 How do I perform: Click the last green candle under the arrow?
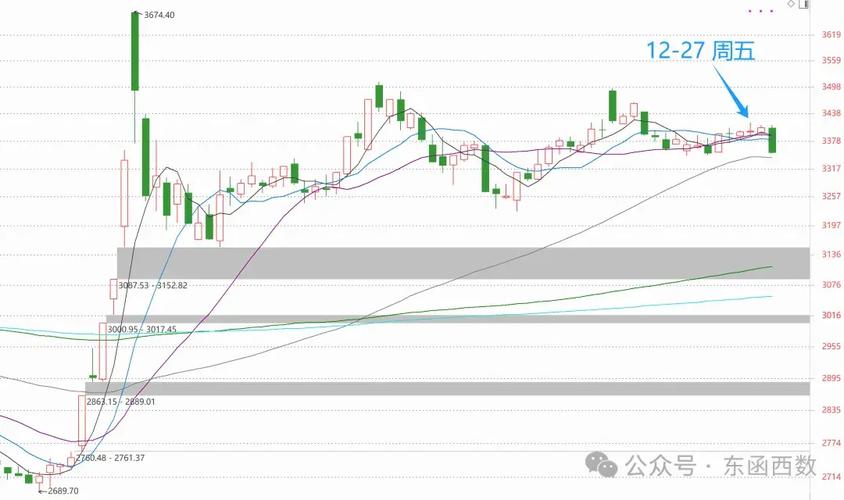pyautogui.click(x=772, y=140)
